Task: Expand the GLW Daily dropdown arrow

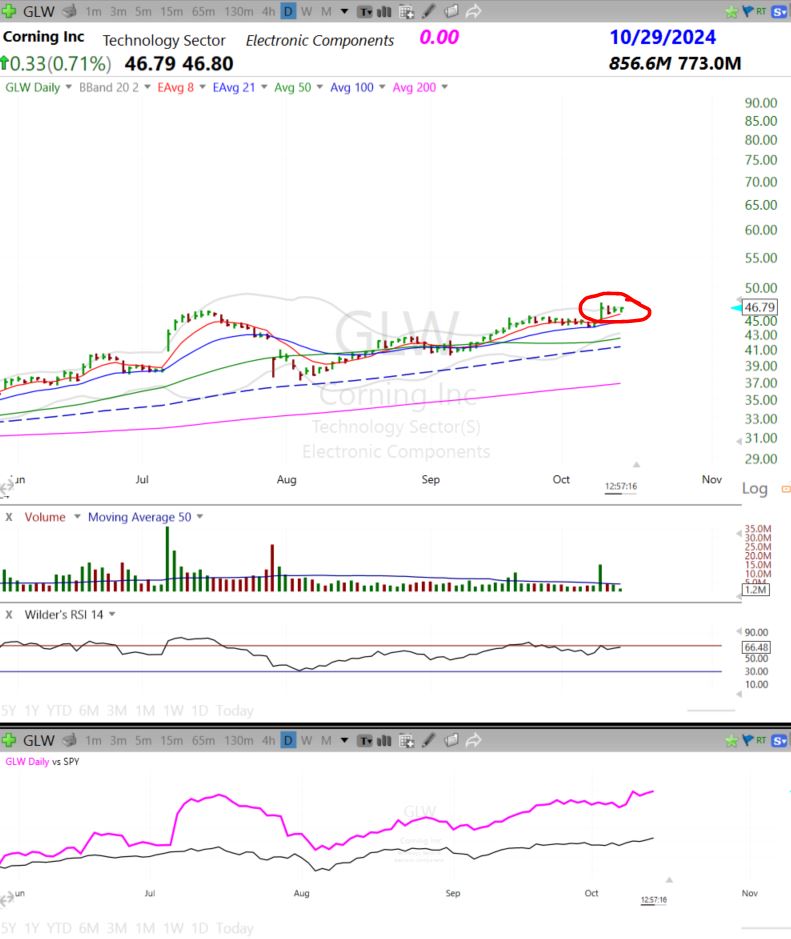Action: 68,87
